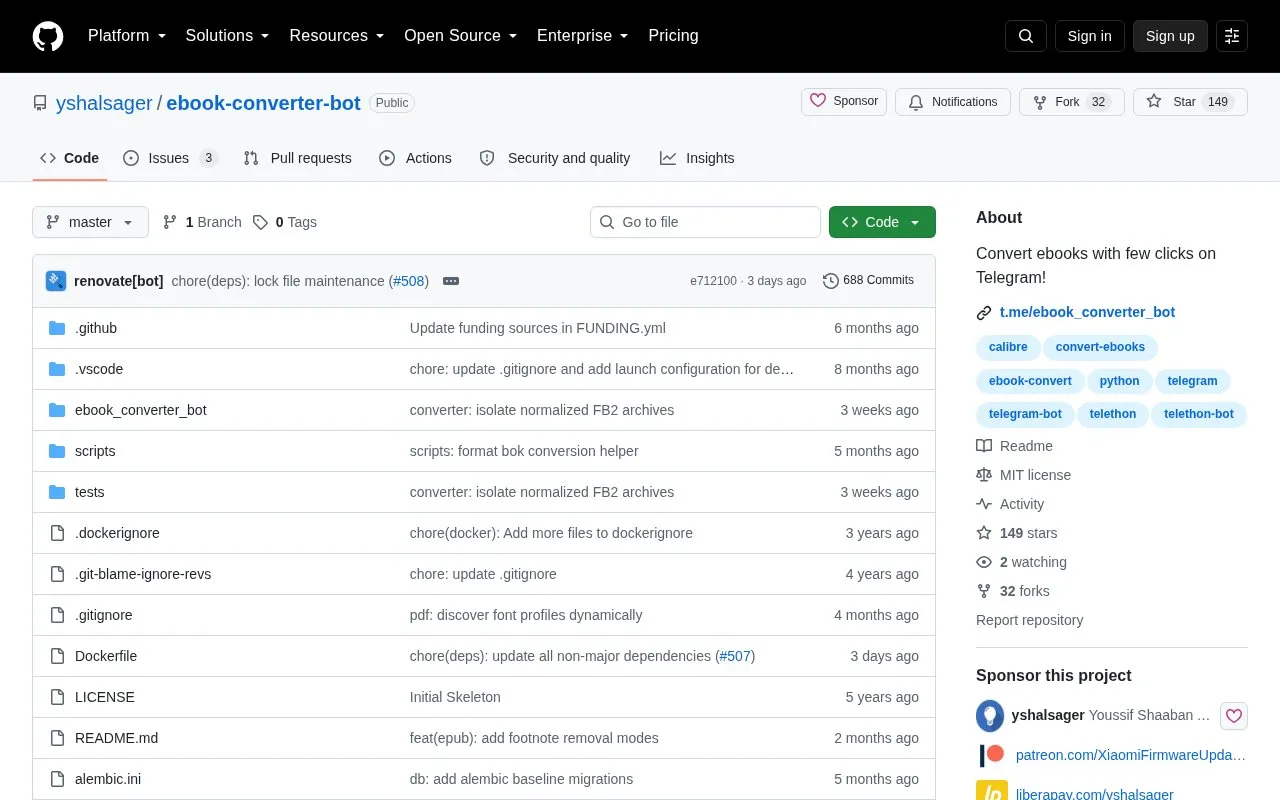
Task: Expand the Solutions dropdown
Action: pos(228,36)
